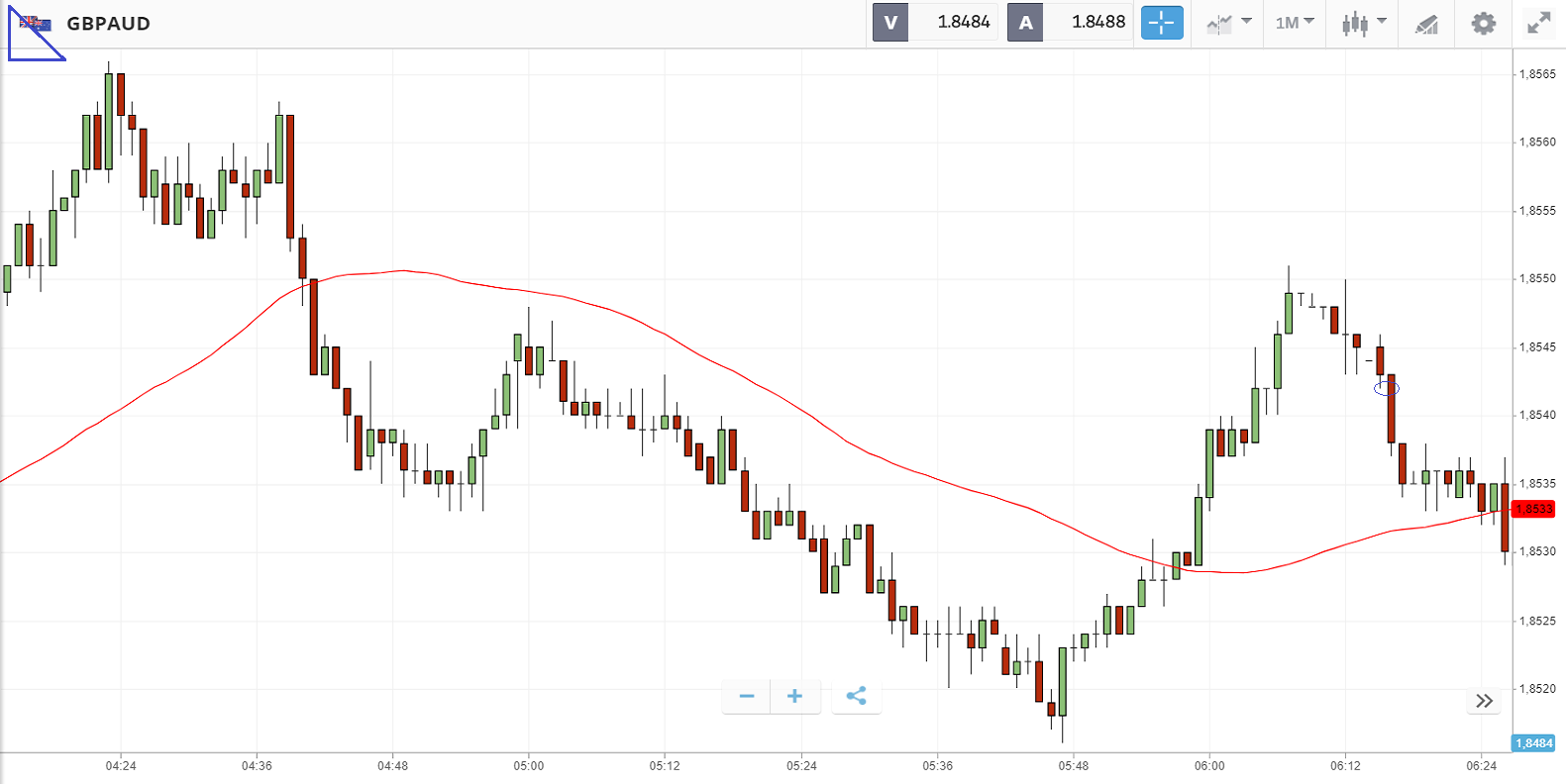Open chart settings gear

1483,23
